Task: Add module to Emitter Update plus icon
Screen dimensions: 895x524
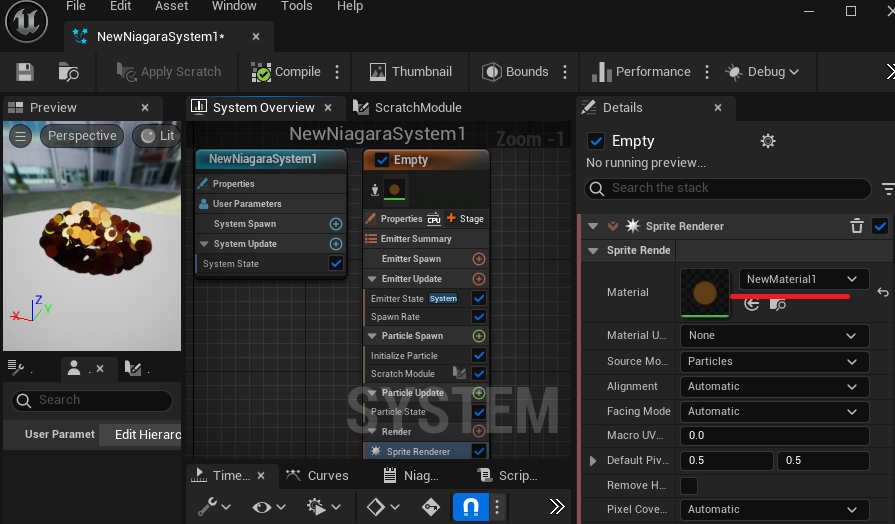Action: (479, 279)
